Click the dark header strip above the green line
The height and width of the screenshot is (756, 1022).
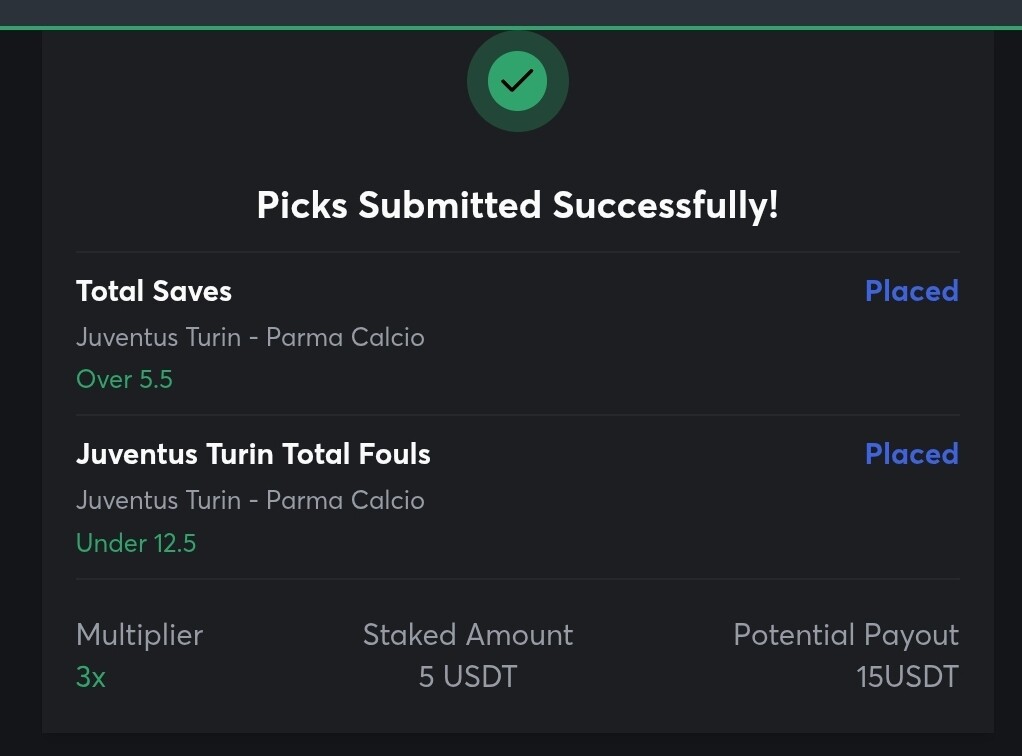coord(511,13)
